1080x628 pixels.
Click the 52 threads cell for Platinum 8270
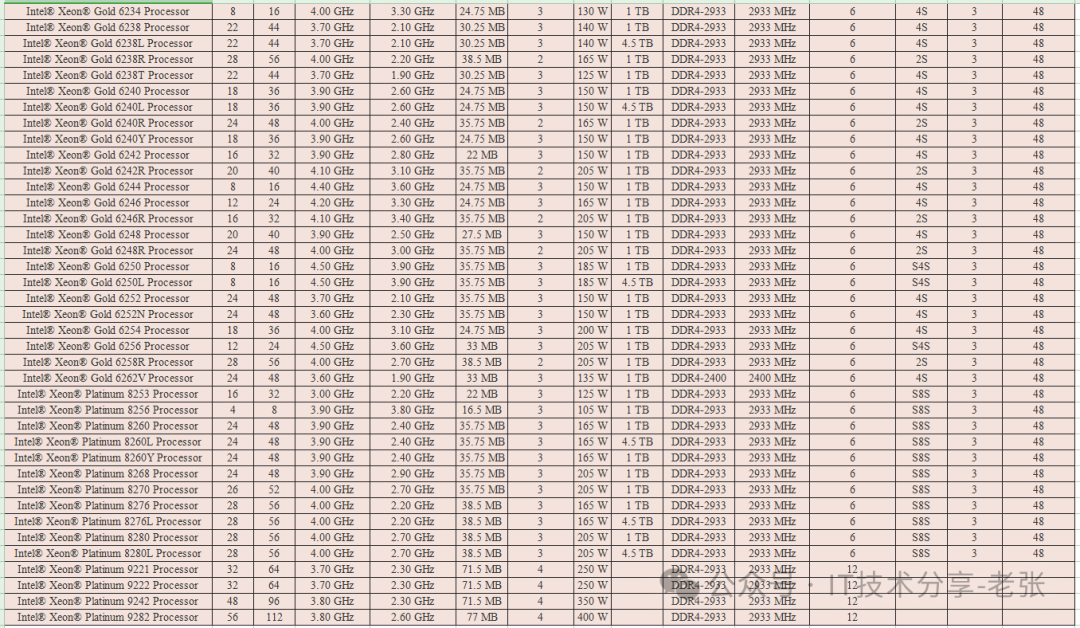coord(274,490)
